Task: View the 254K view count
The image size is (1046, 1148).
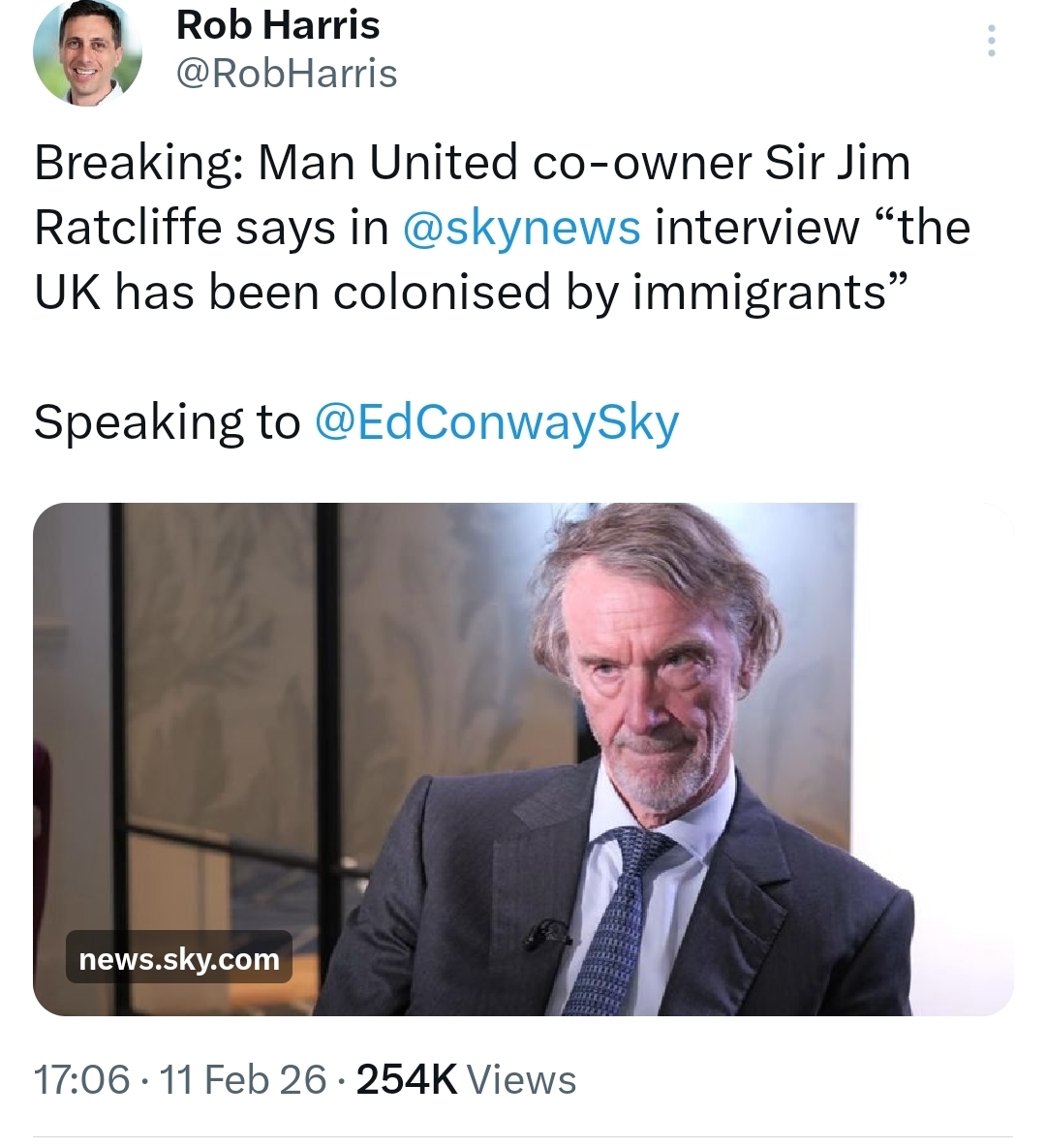Action: [x=406, y=1080]
